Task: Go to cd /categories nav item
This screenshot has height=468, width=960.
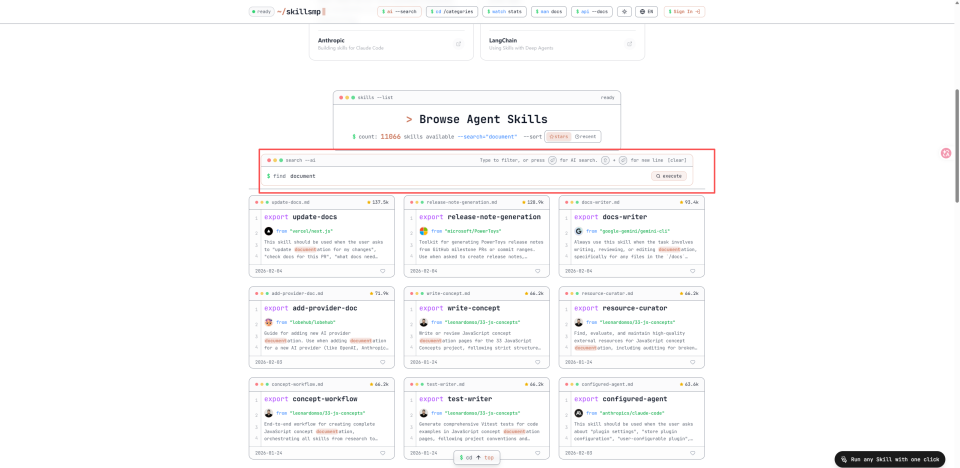Action: [x=452, y=11]
